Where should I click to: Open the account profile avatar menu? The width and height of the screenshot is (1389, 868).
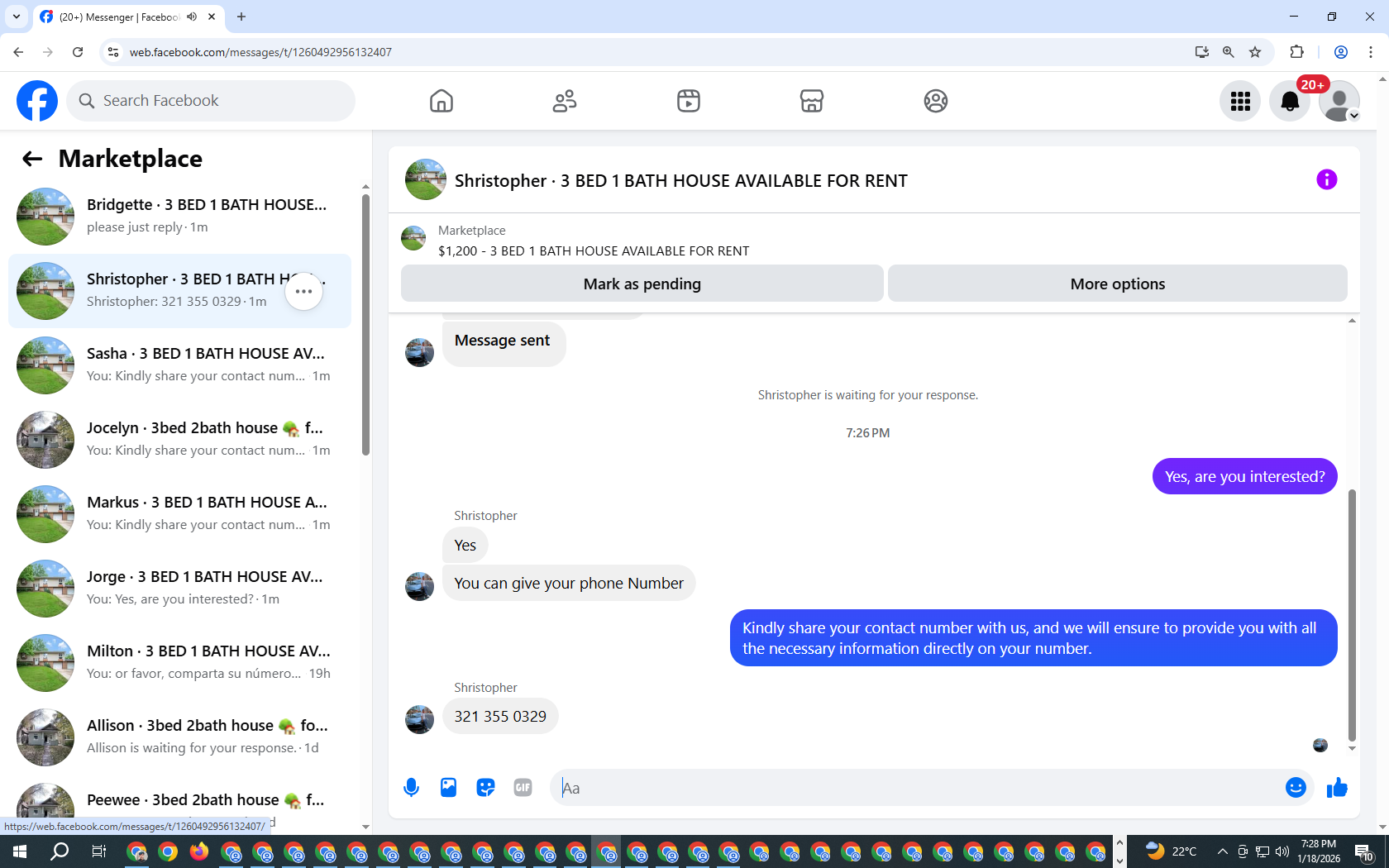(x=1339, y=101)
